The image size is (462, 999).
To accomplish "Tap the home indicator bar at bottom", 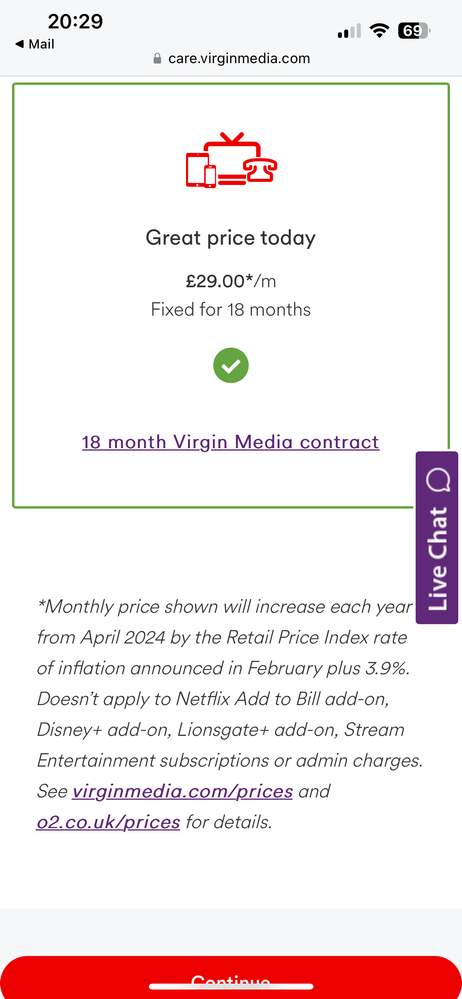I will [x=231, y=987].
